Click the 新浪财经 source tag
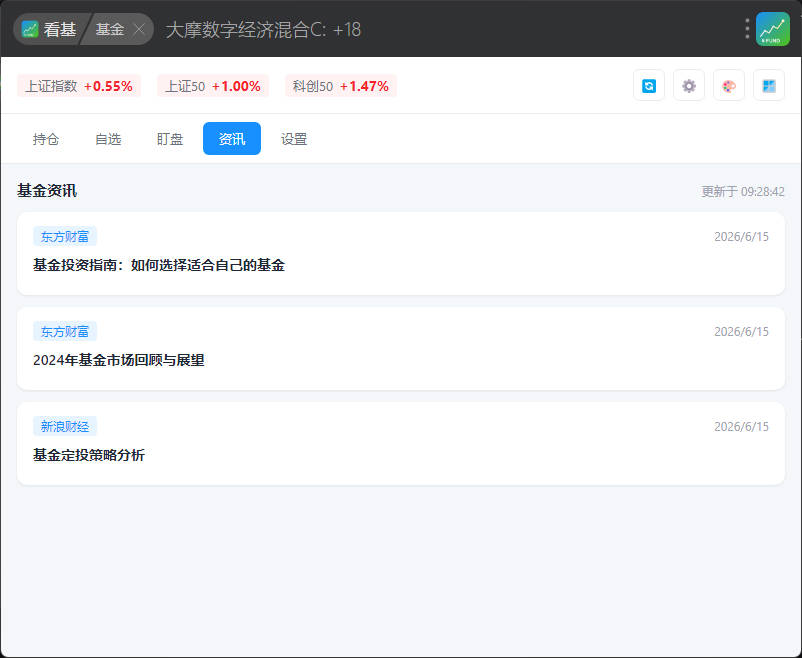802x658 pixels. [65, 426]
